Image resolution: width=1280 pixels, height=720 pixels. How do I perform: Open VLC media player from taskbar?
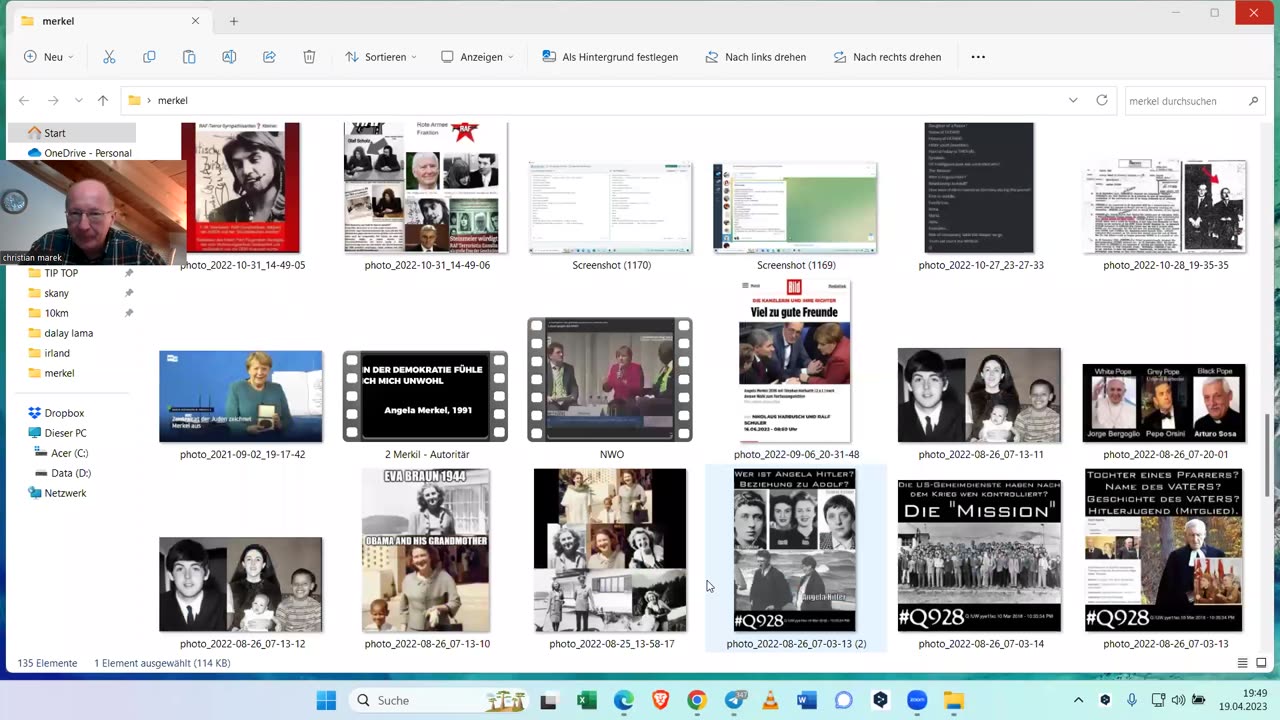pos(770,700)
